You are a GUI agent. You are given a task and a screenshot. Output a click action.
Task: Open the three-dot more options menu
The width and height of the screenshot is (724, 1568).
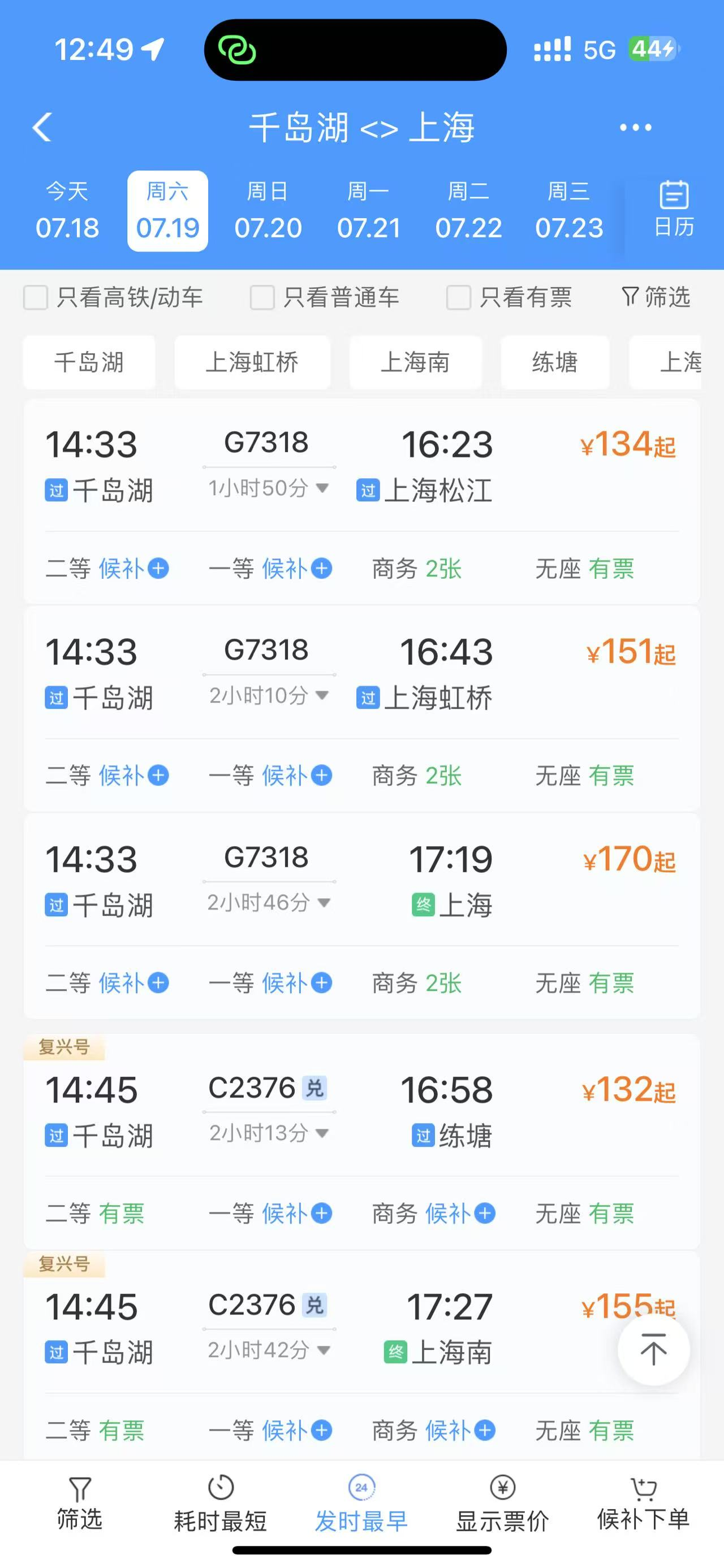pyautogui.click(x=635, y=127)
